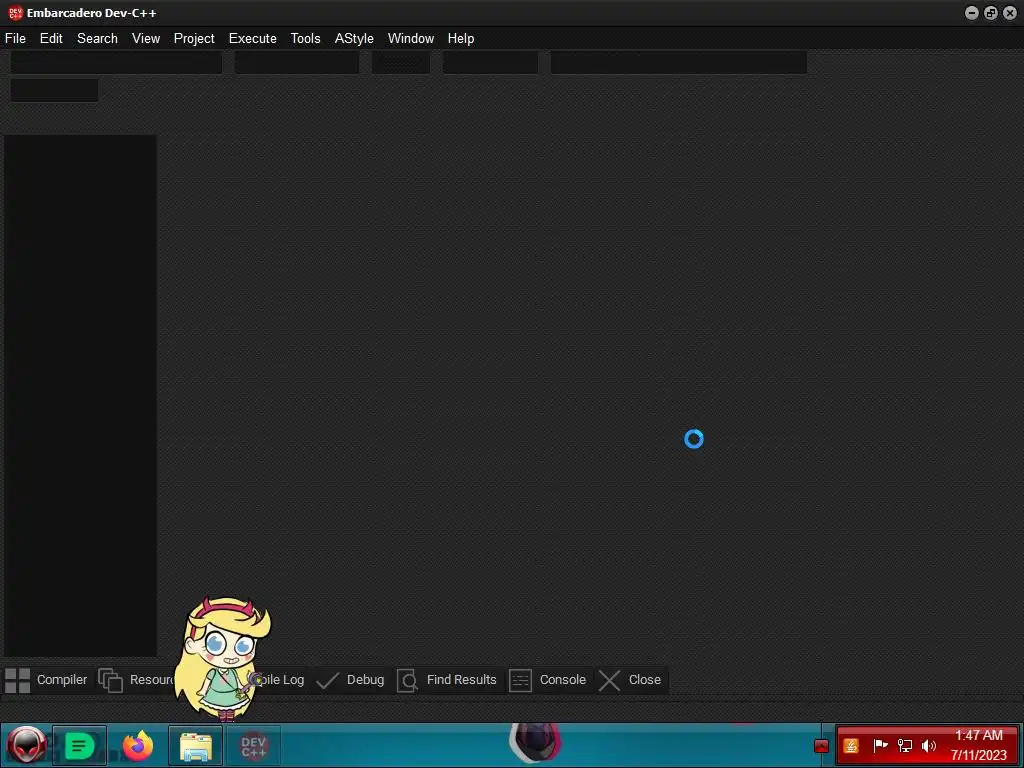Open the File menu

pyautogui.click(x=15, y=39)
